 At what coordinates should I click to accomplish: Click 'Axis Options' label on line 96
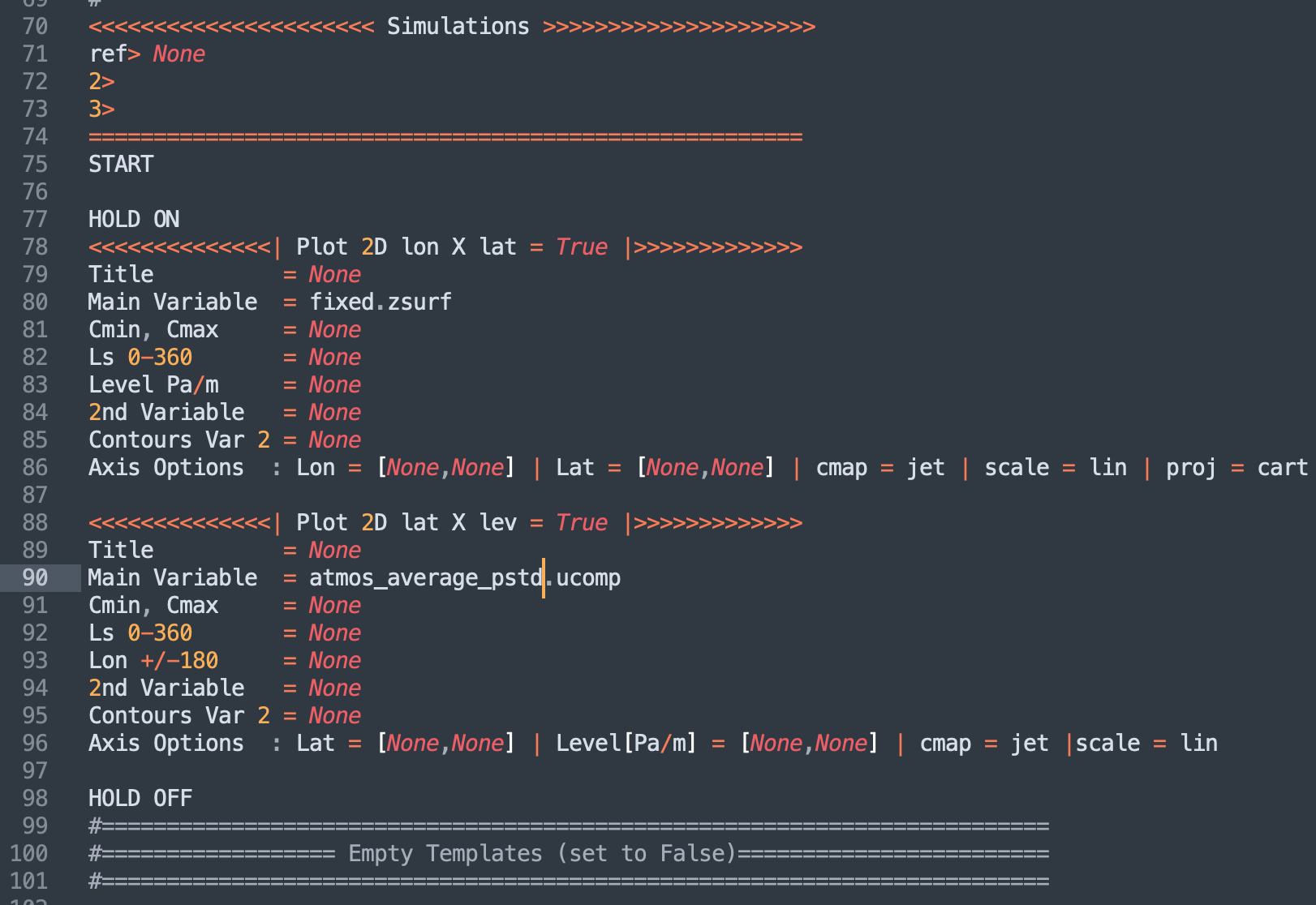tap(166, 744)
